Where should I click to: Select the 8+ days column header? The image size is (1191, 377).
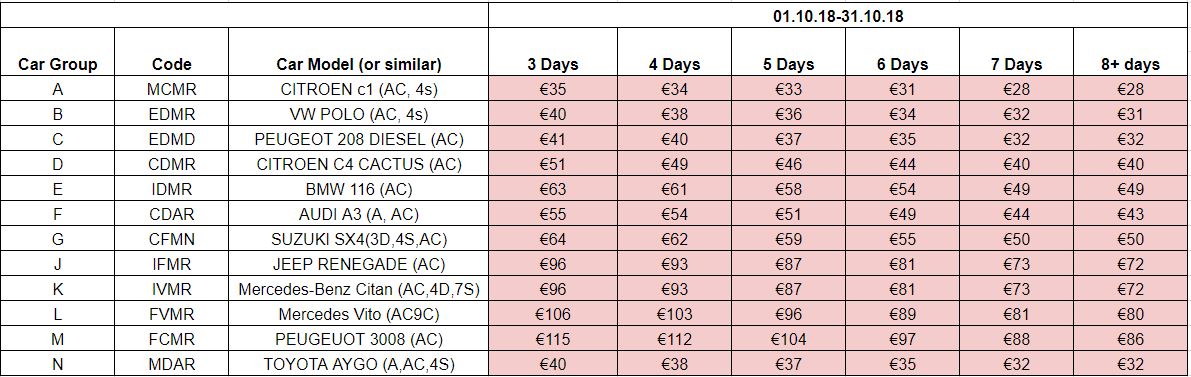pyautogui.click(x=1130, y=65)
